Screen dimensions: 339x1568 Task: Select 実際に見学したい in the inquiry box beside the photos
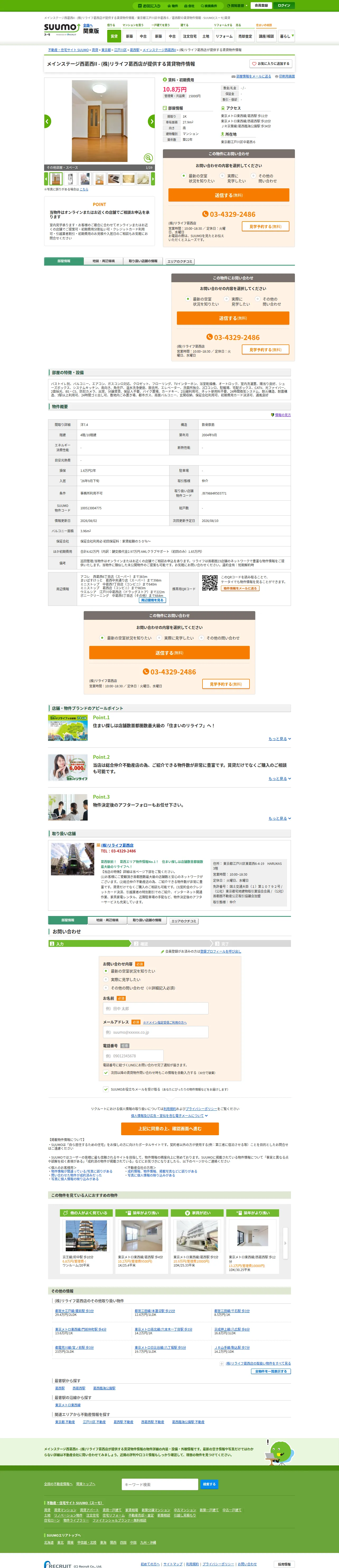(x=223, y=176)
